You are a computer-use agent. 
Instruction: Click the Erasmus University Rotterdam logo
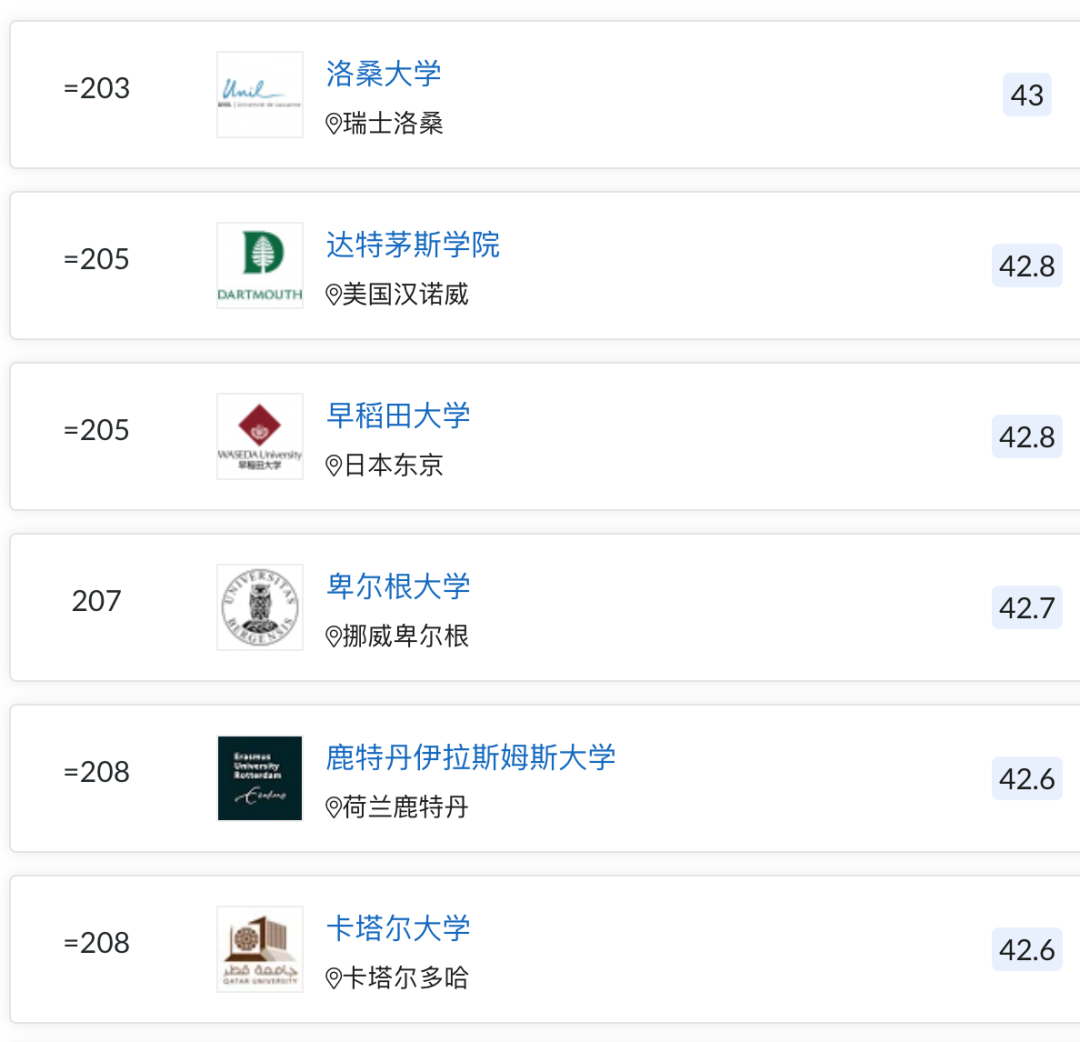pos(260,778)
